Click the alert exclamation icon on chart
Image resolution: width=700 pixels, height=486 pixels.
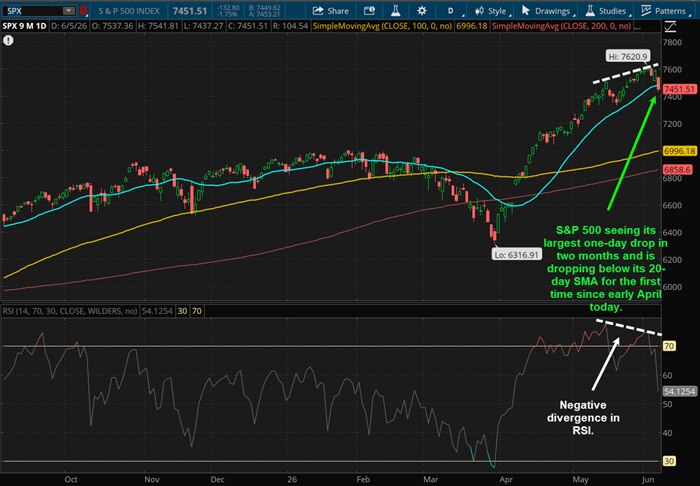(8, 41)
